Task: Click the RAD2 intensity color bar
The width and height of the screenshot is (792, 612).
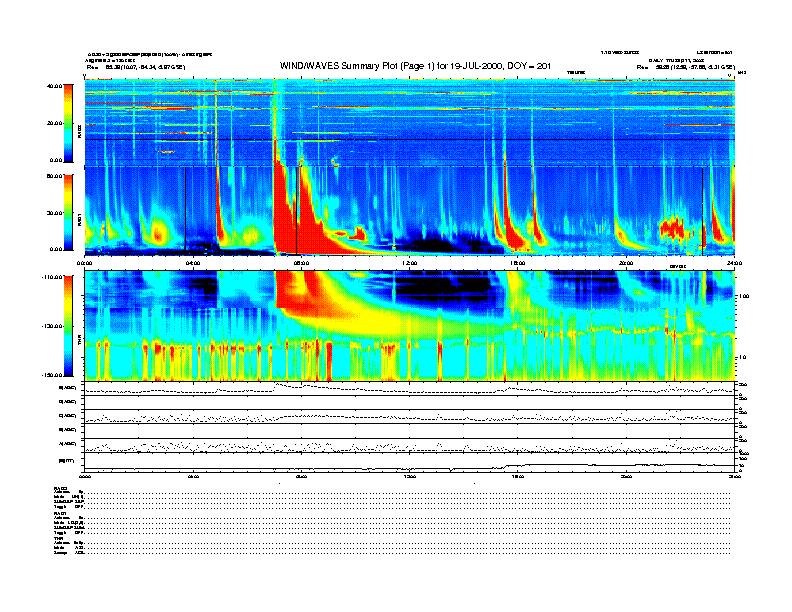Action: click(68, 123)
